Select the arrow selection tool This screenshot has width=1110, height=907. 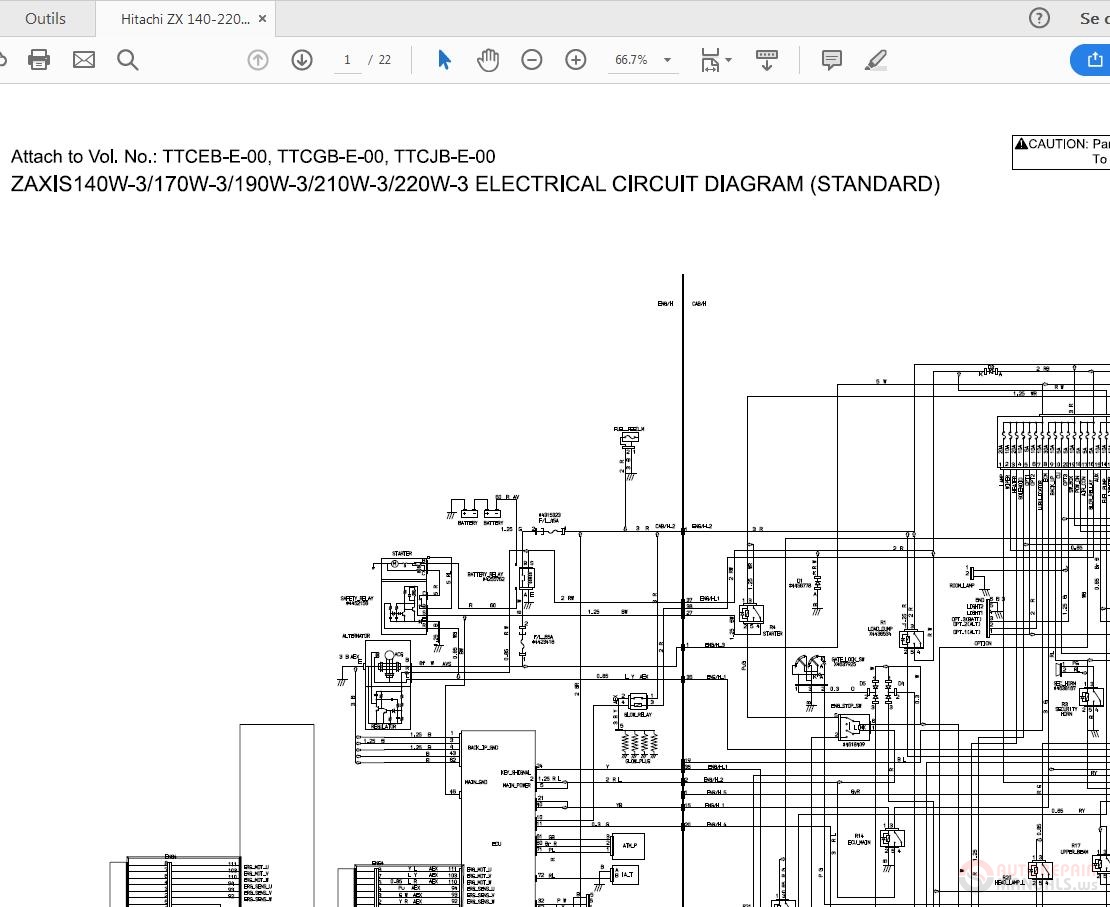[444, 59]
